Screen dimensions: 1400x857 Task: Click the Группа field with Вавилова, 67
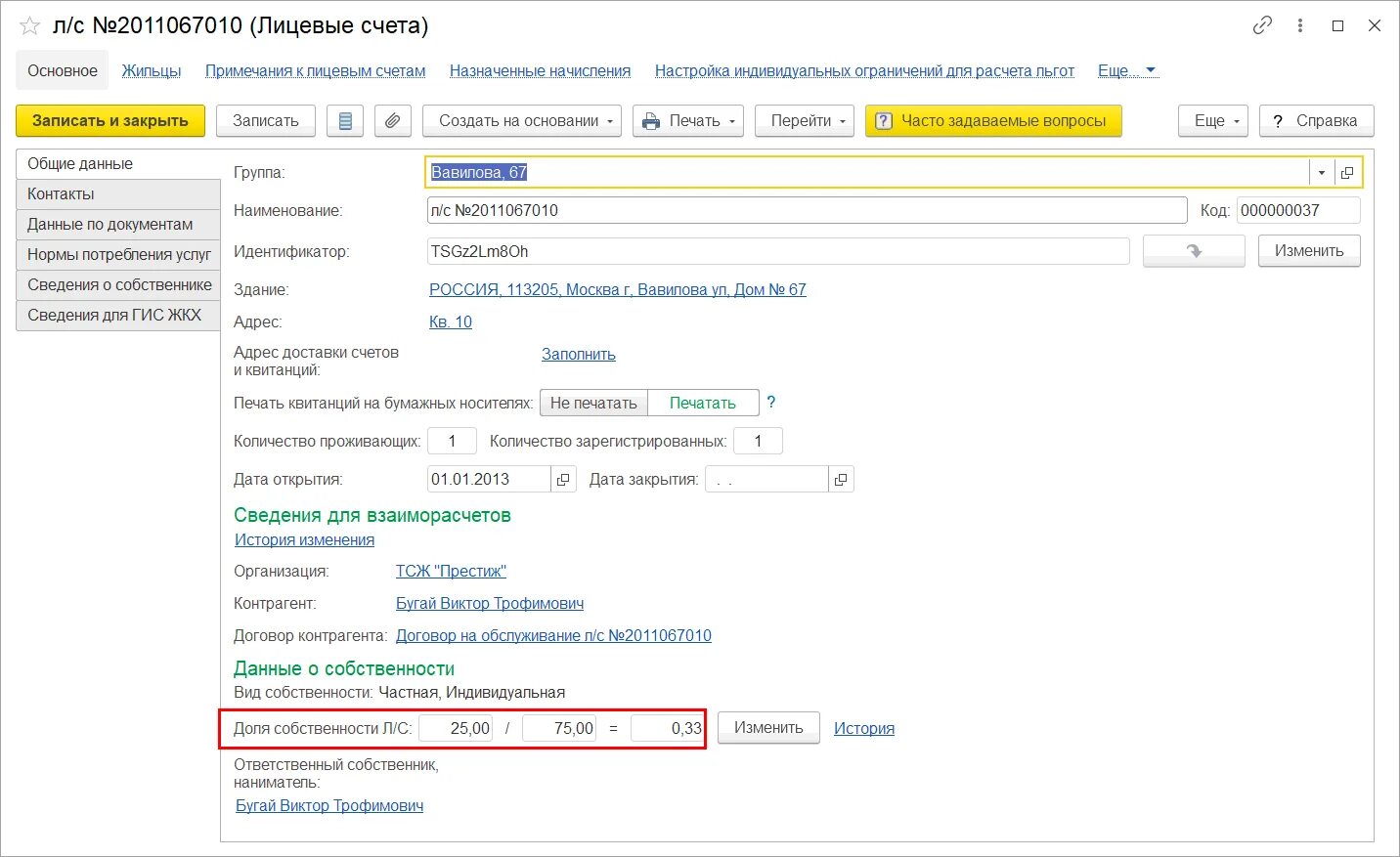pos(868,173)
